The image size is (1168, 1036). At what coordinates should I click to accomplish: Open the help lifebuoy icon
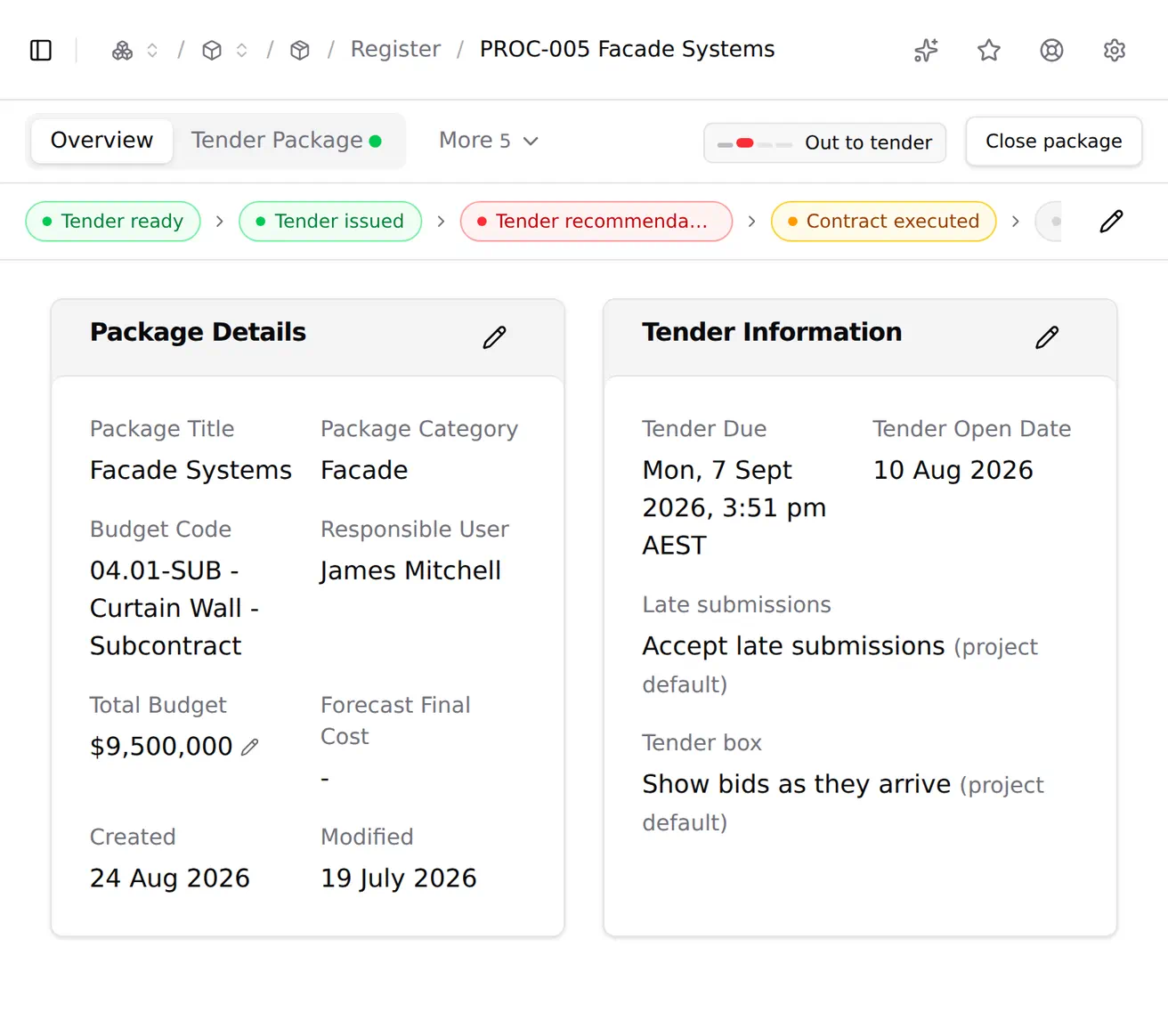pyautogui.click(x=1051, y=50)
